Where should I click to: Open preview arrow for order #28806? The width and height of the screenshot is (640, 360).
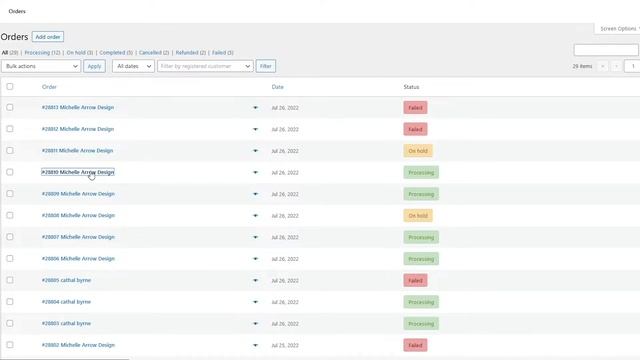[x=255, y=259]
